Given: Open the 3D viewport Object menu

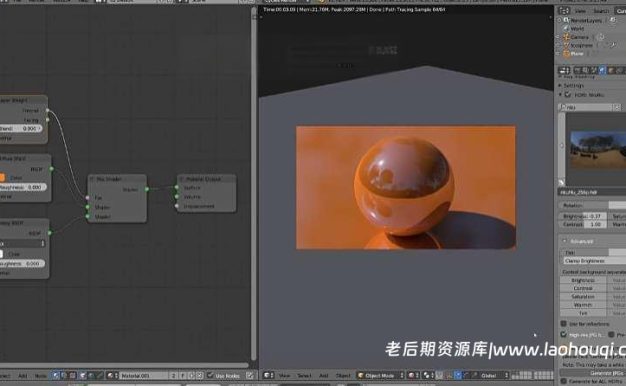Looking at the screenshot, I should click(343, 376).
